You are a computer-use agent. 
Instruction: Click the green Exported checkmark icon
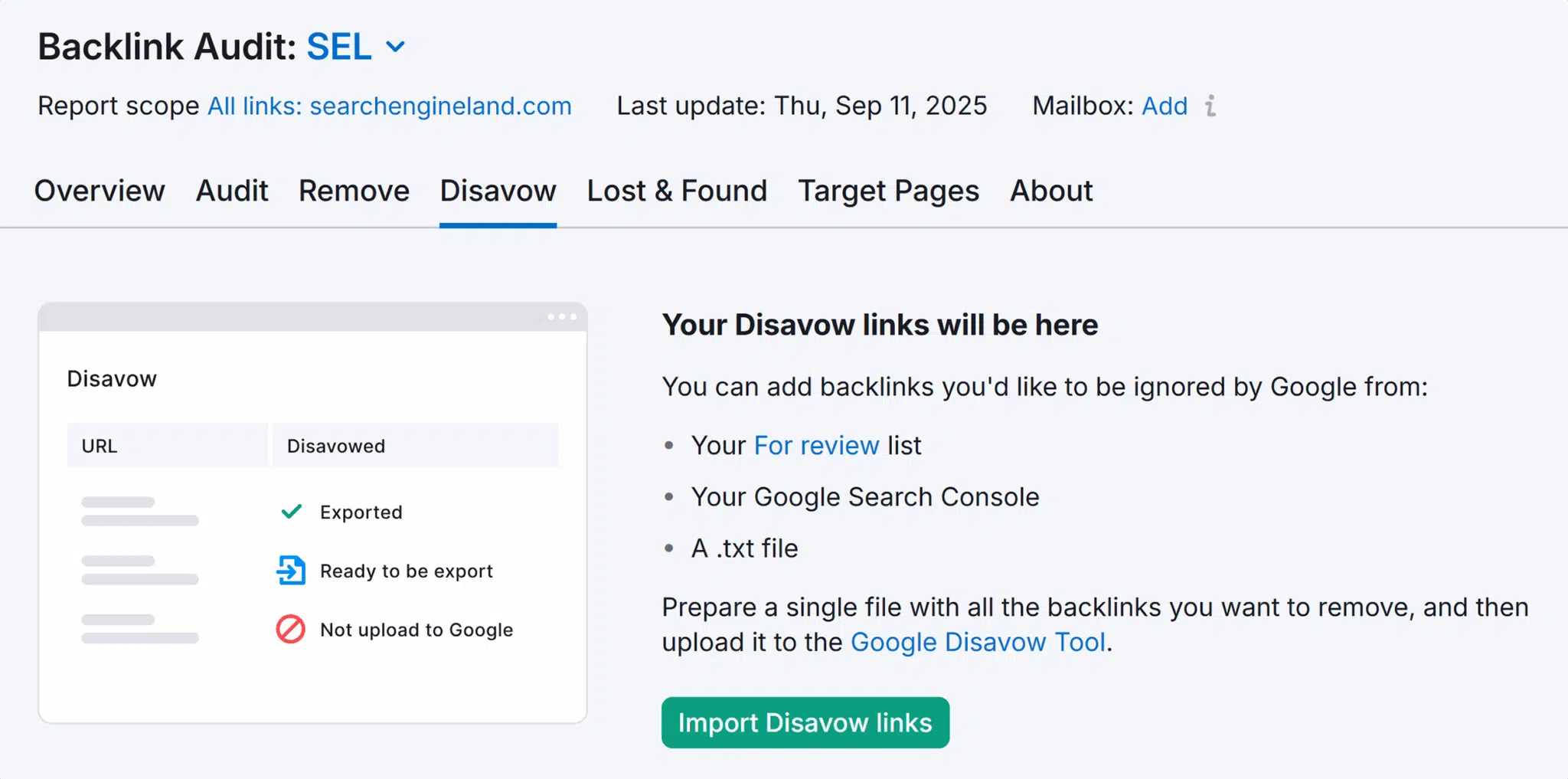292,512
